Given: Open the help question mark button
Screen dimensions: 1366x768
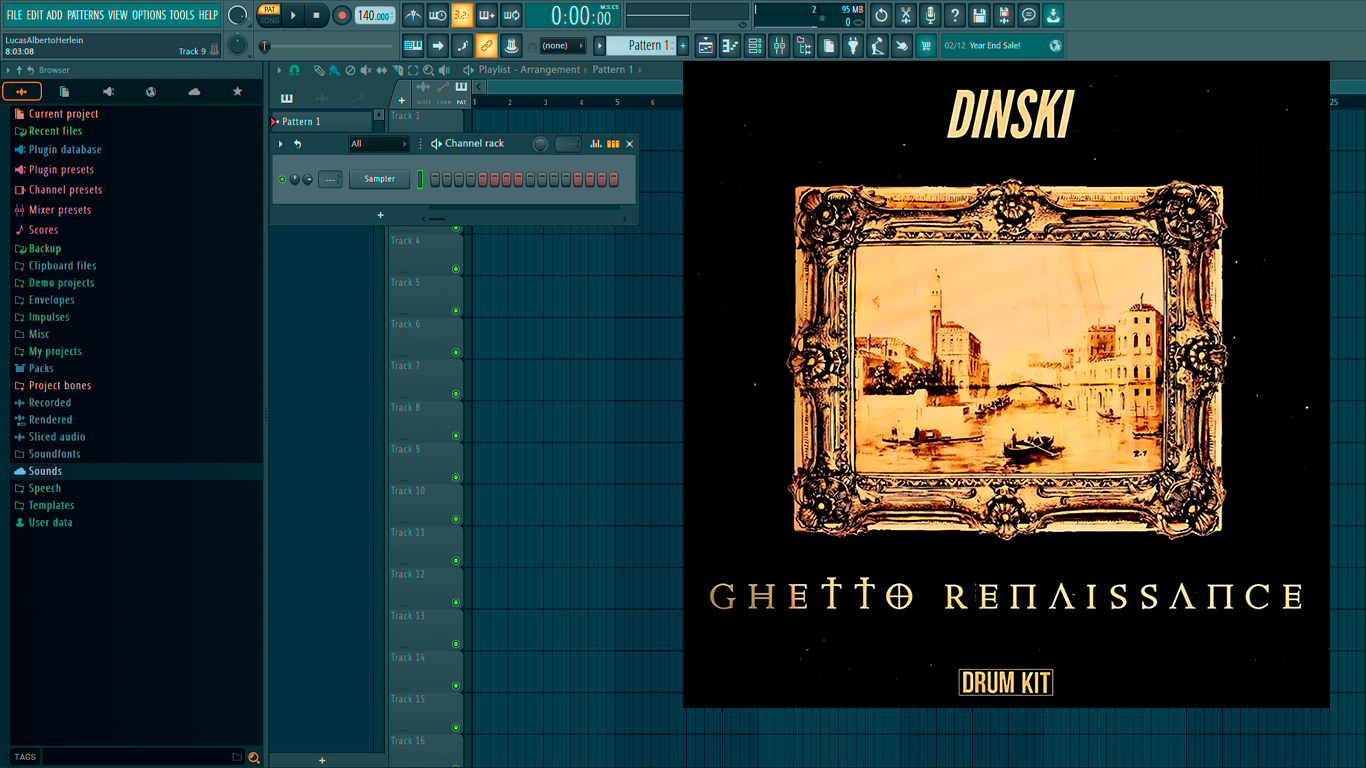Looking at the screenshot, I should pos(955,15).
